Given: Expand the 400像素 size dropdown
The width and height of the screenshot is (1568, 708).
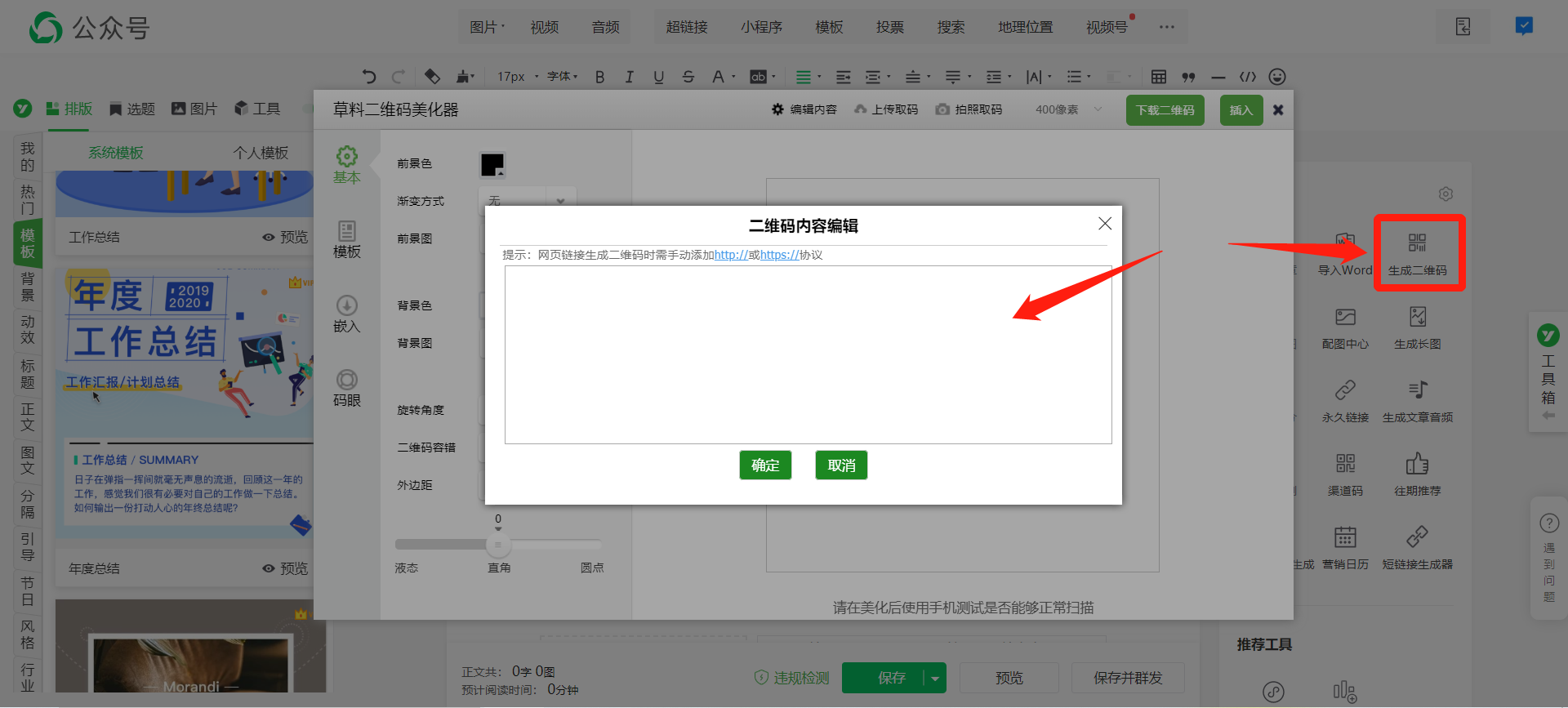Looking at the screenshot, I should point(1068,109).
